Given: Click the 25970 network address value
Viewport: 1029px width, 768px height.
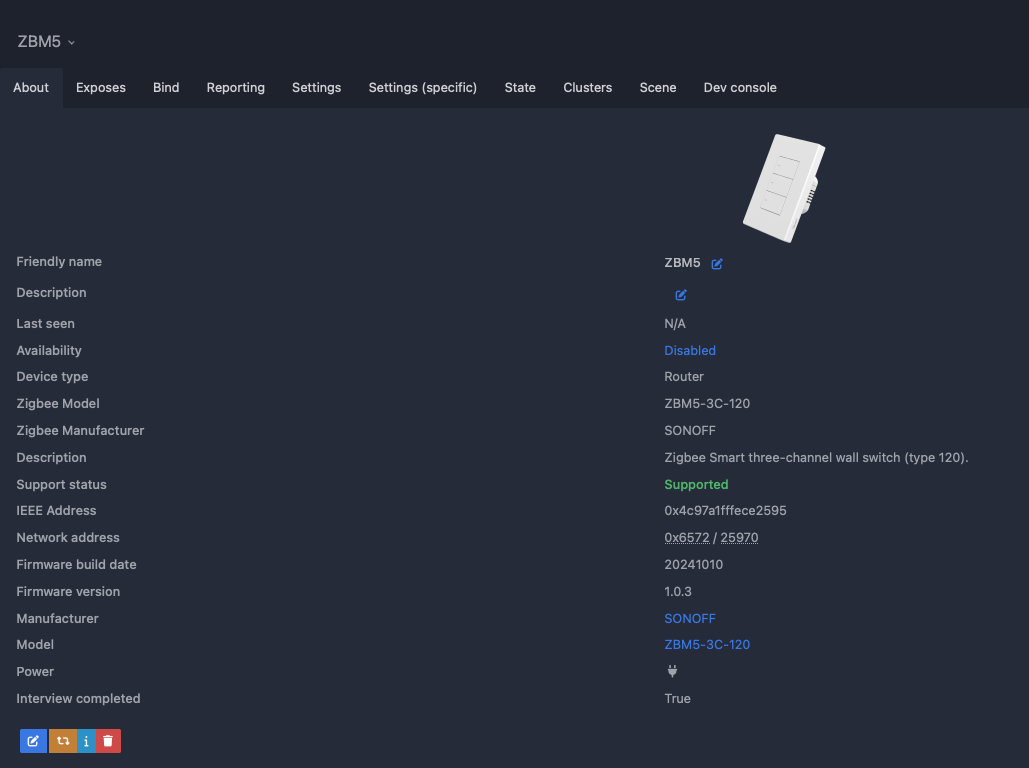Looking at the screenshot, I should coord(739,538).
